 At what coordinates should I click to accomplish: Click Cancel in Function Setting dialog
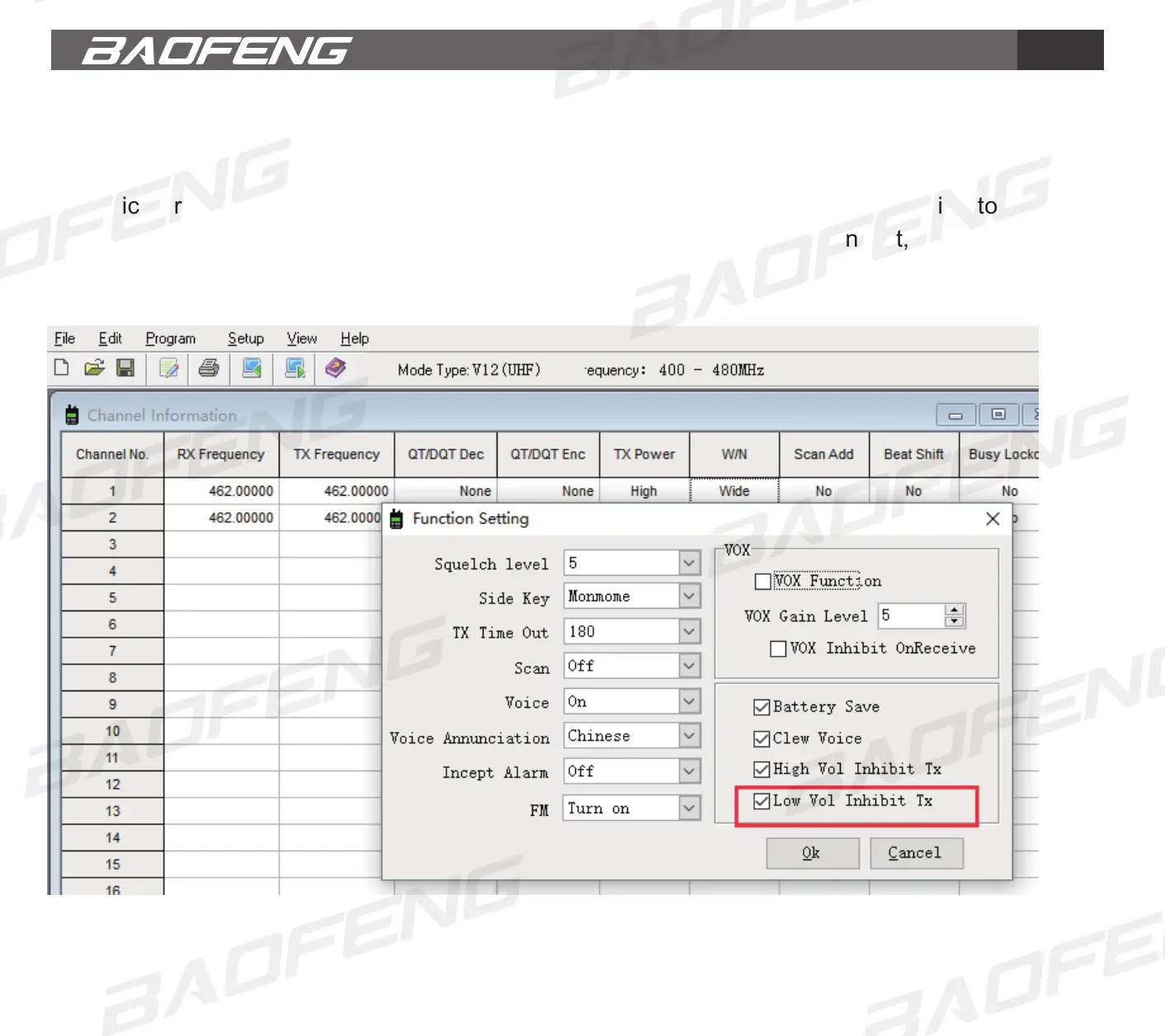click(916, 853)
